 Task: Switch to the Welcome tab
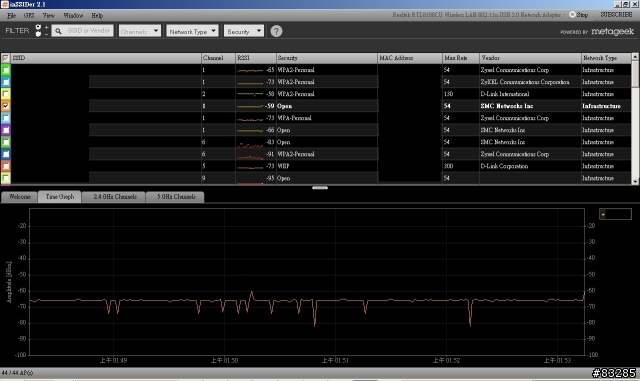(20, 197)
